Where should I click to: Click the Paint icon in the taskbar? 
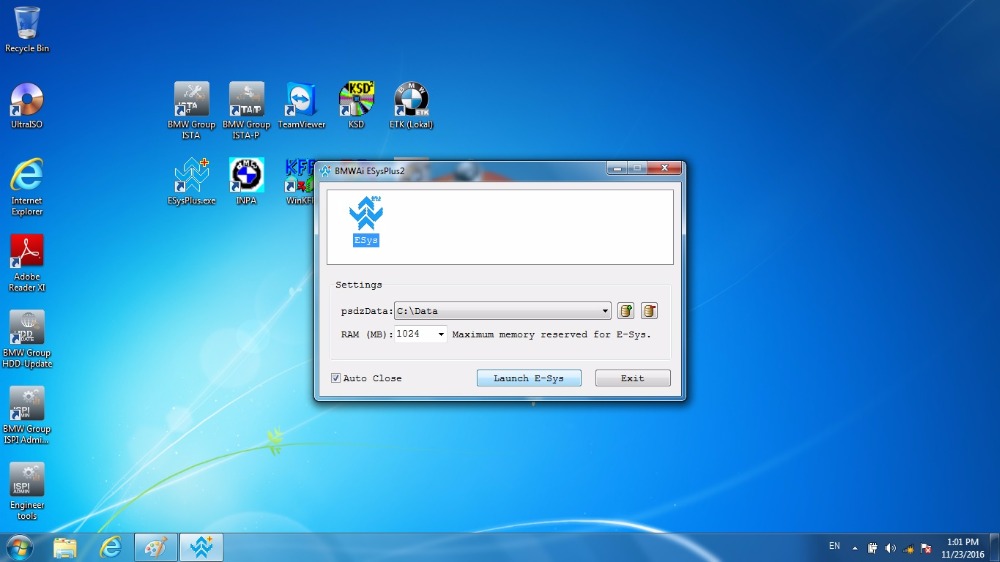156,547
